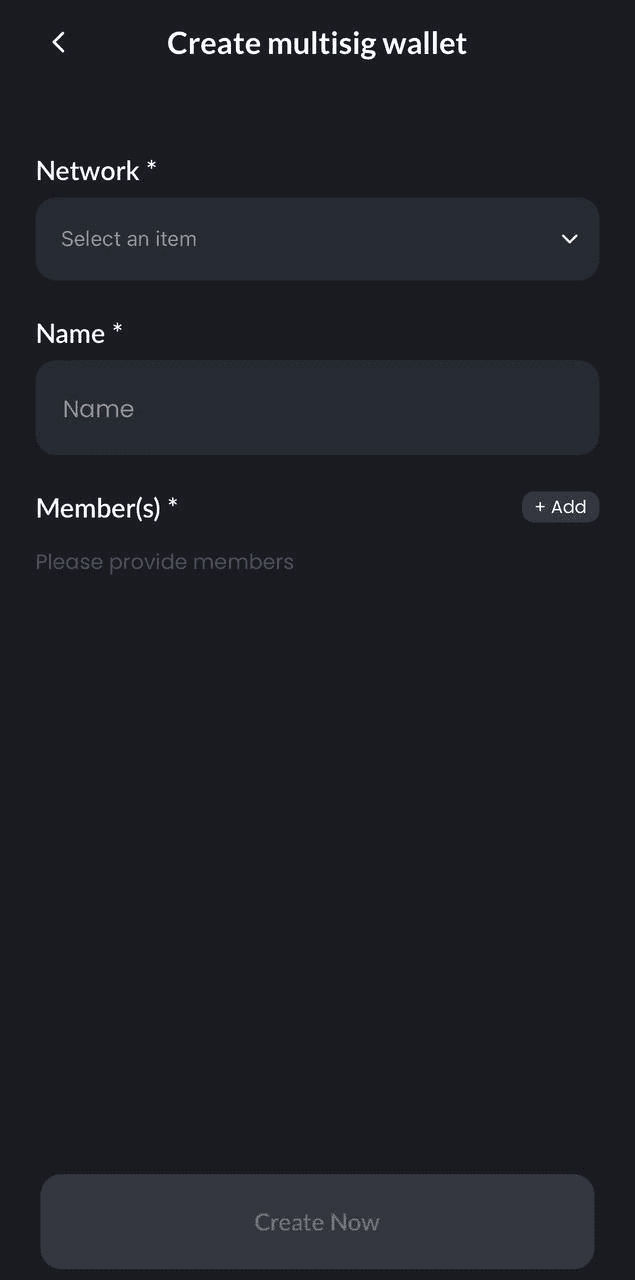Click the required asterisk beside Member(s)

[x=173, y=504]
